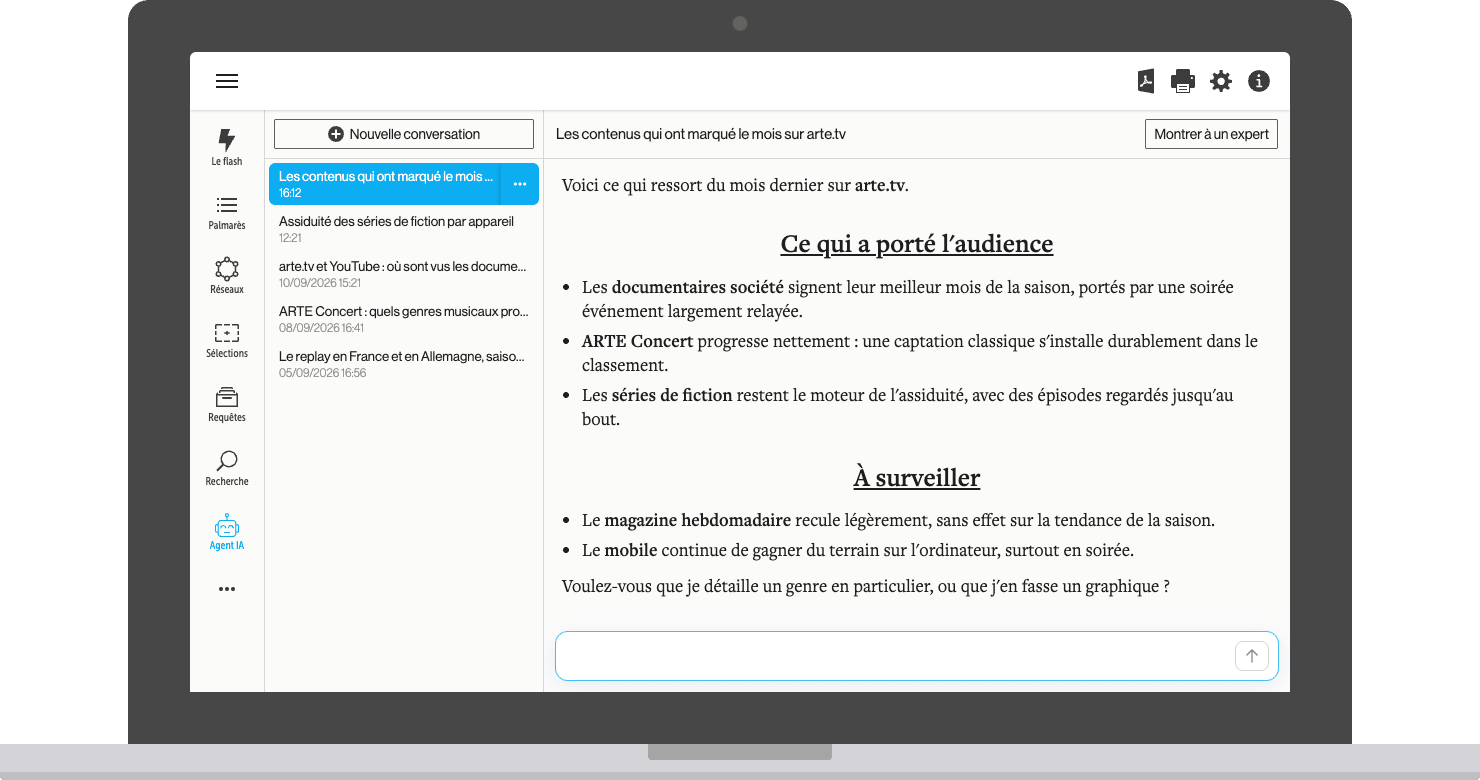Click the printer icon
The height and width of the screenshot is (780, 1480).
[1183, 81]
